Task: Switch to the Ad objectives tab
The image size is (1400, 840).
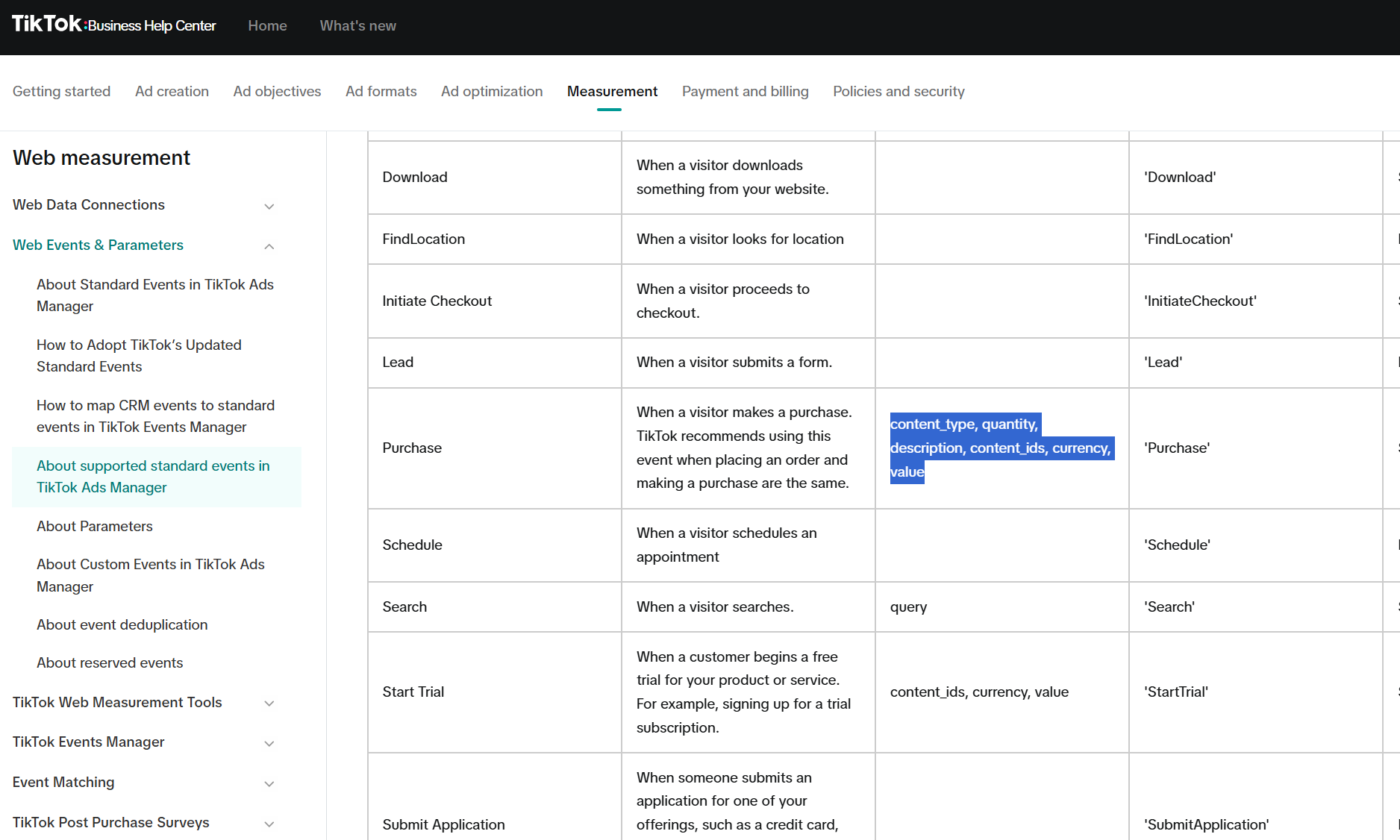Action: tap(277, 91)
